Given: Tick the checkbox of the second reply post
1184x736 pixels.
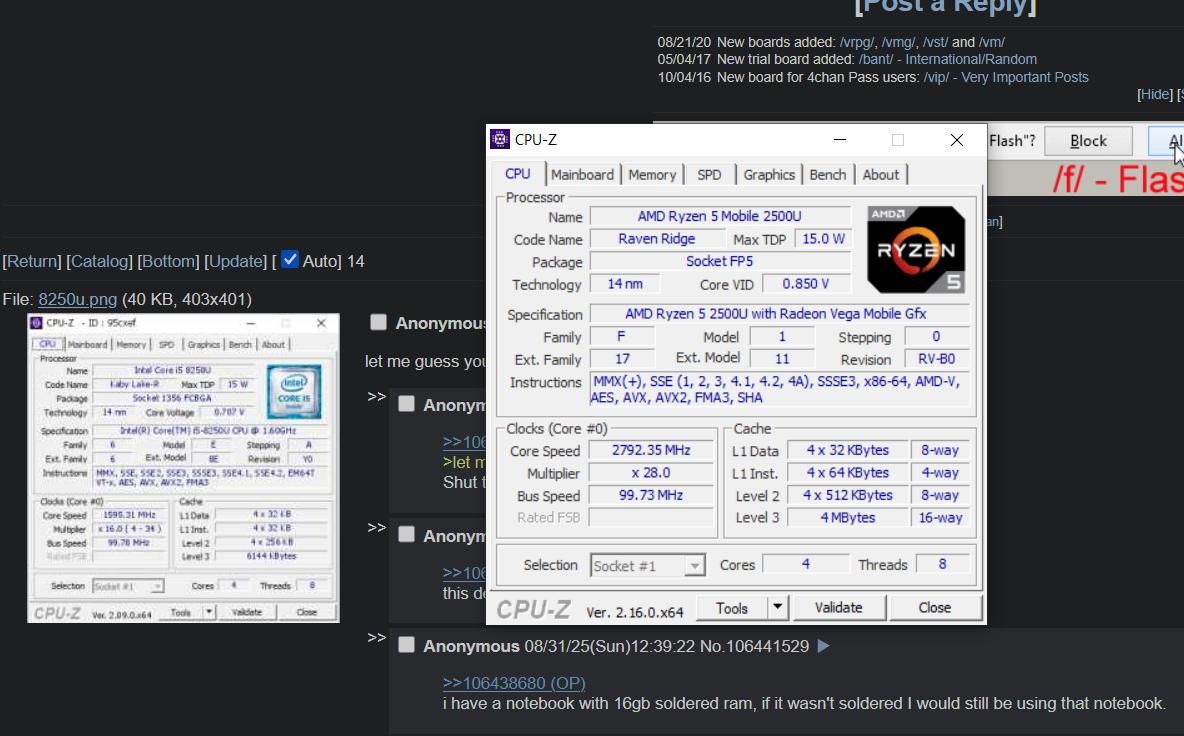Looking at the screenshot, I should (406, 534).
